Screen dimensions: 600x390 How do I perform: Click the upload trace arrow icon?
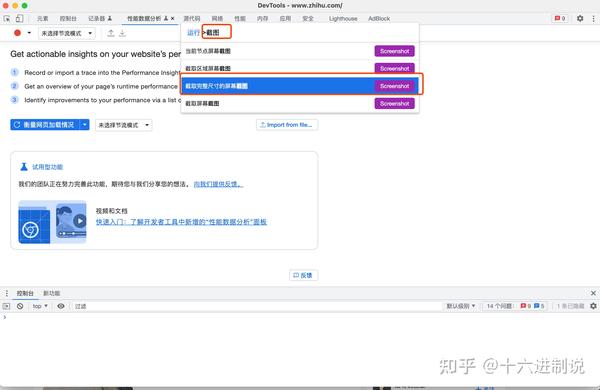pos(111,33)
